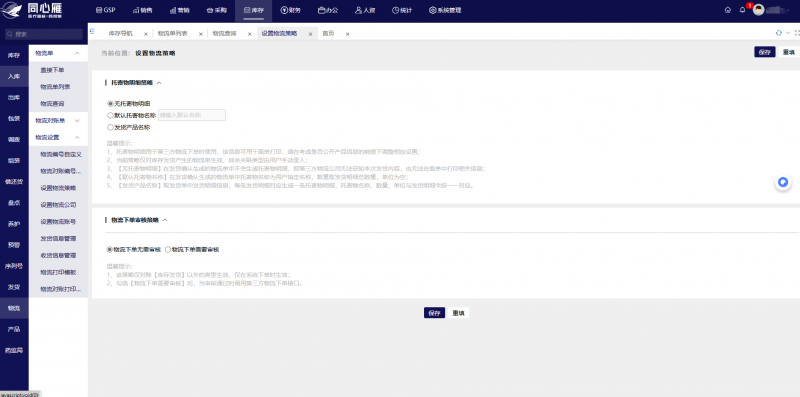The image size is (800, 397).
Task: Select 产品 in the left module bar
Action: pyautogui.click(x=14, y=329)
